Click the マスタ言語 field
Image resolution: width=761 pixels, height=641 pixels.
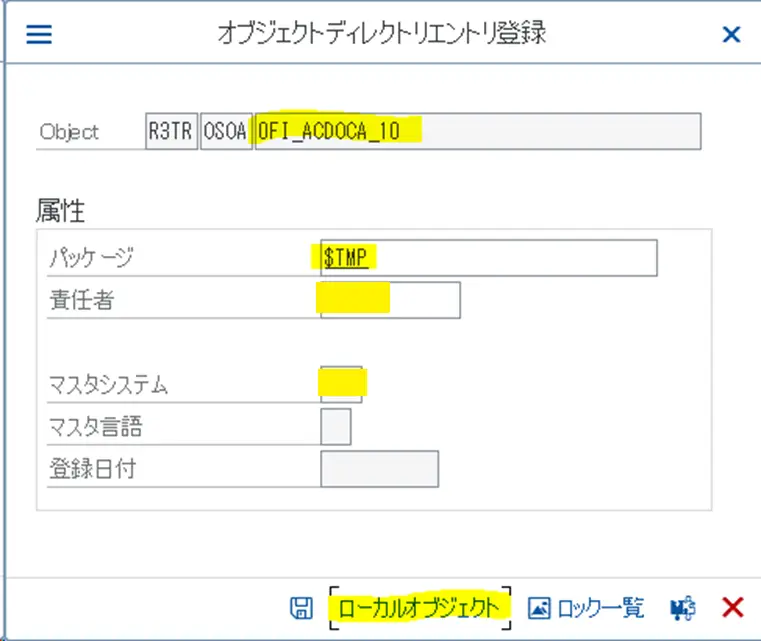tap(336, 427)
